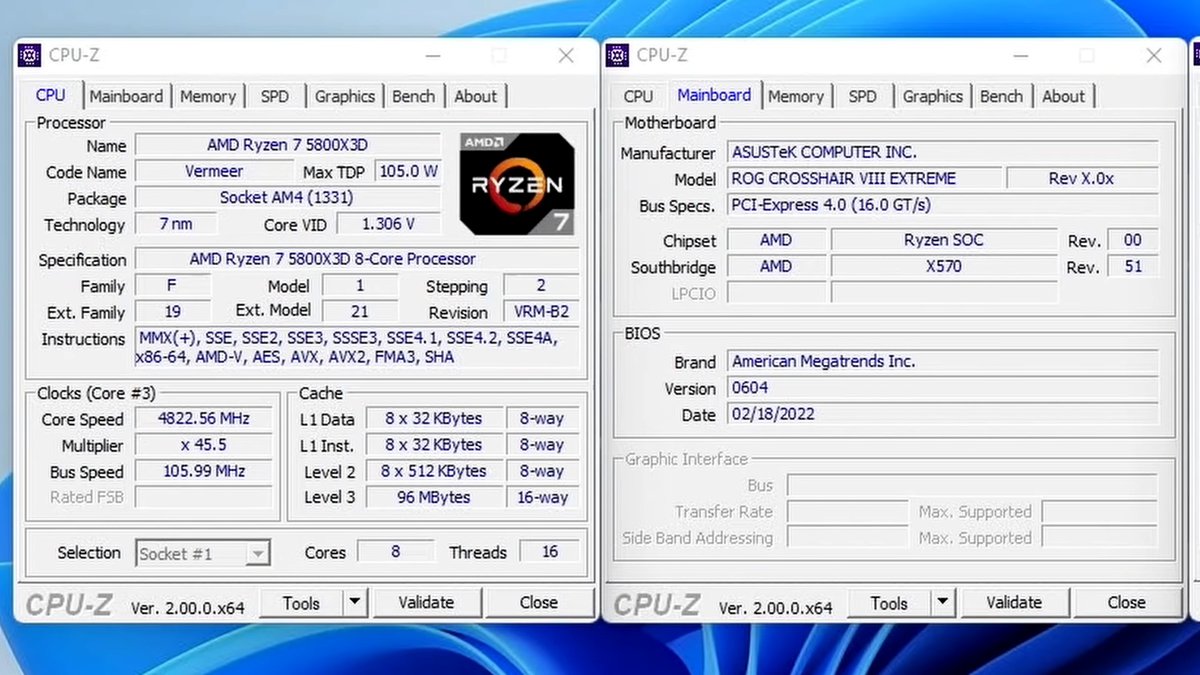Expand the Tools dropdown arrow in right window
The image size is (1200, 675).
pos(942,603)
